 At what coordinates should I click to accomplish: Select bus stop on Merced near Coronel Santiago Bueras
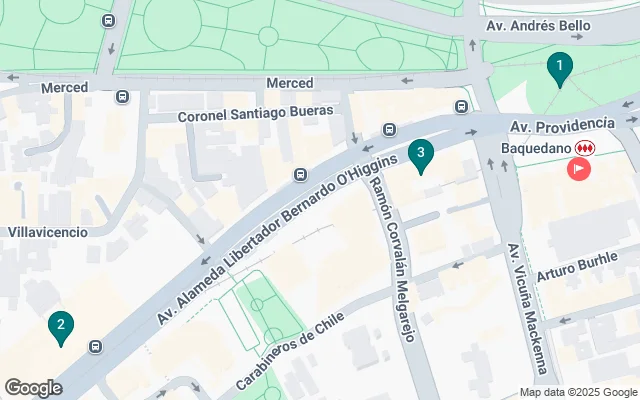point(122,97)
